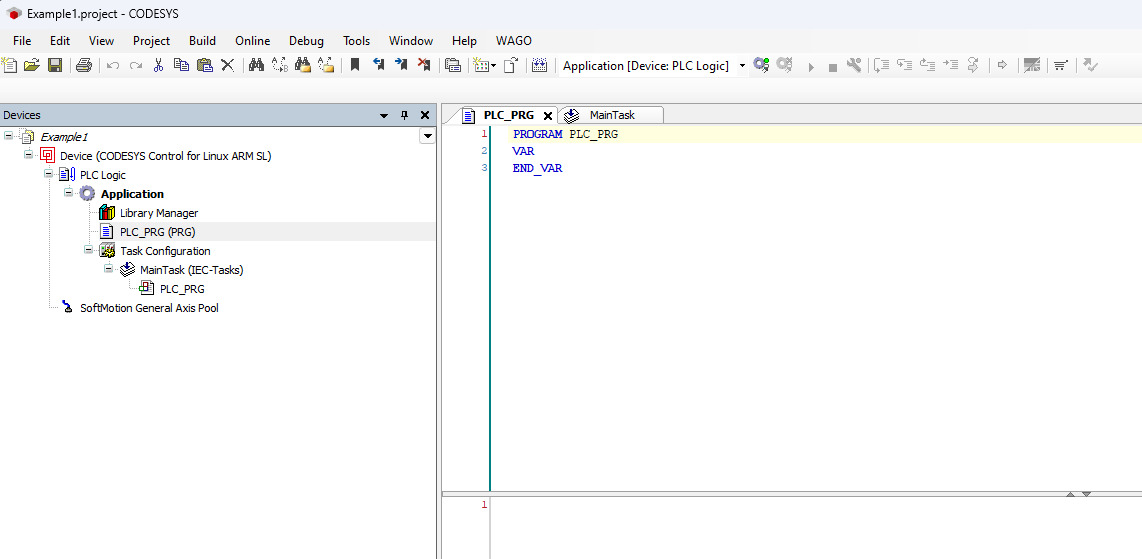The image size is (1142, 559).
Task: Click the Toggle Bookmark icon
Action: coord(354,65)
